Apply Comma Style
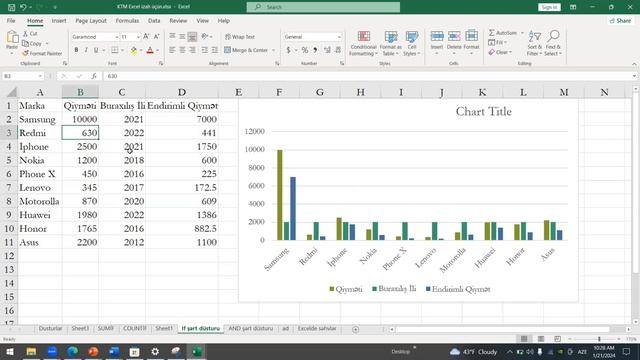 tap(315, 50)
